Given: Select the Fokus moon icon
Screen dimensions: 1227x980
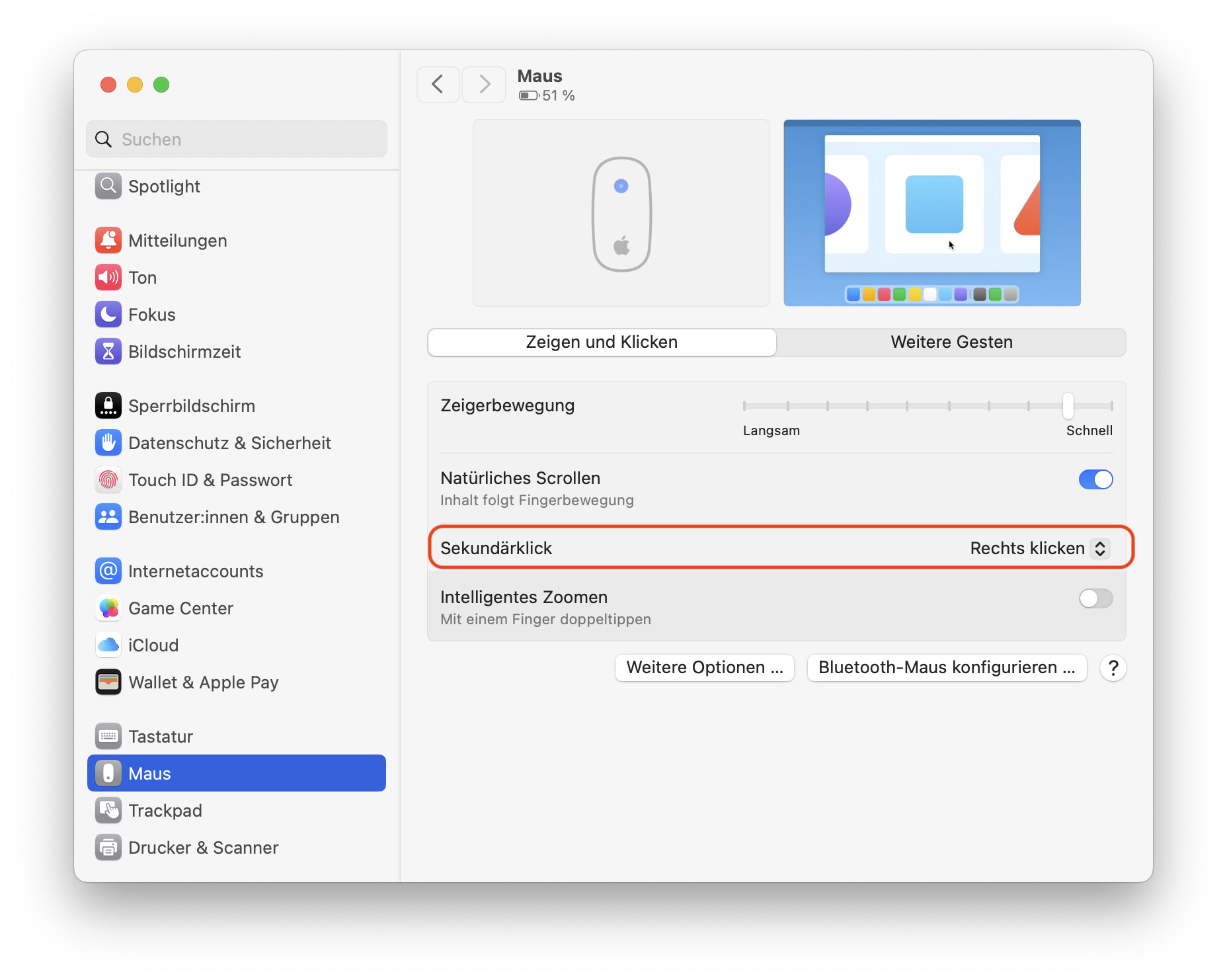Looking at the screenshot, I should click(108, 315).
